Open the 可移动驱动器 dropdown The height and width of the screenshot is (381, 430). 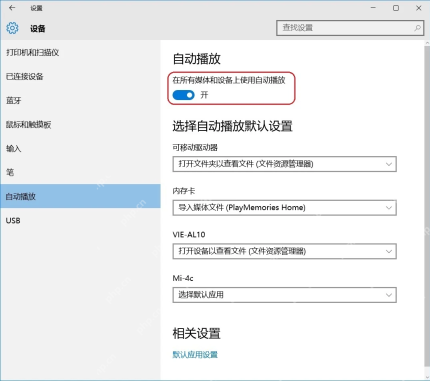point(284,164)
